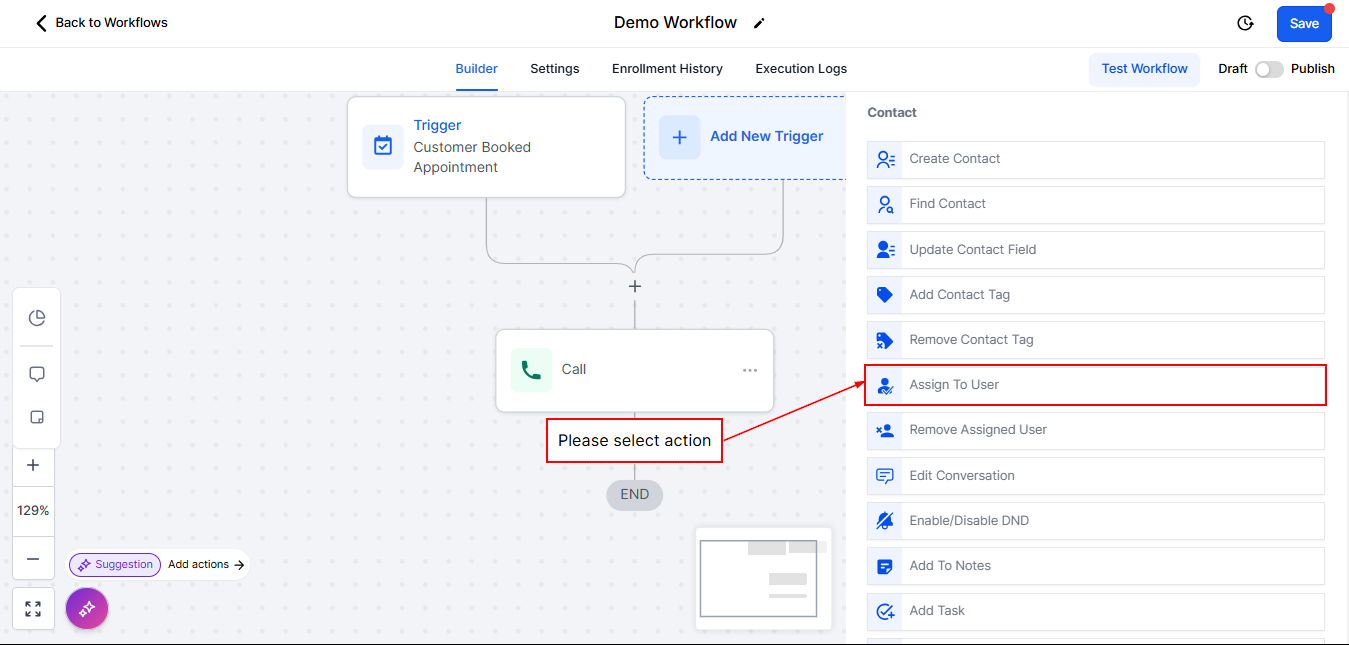Click the plus to add step above Call

pyautogui.click(x=634, y=286)
